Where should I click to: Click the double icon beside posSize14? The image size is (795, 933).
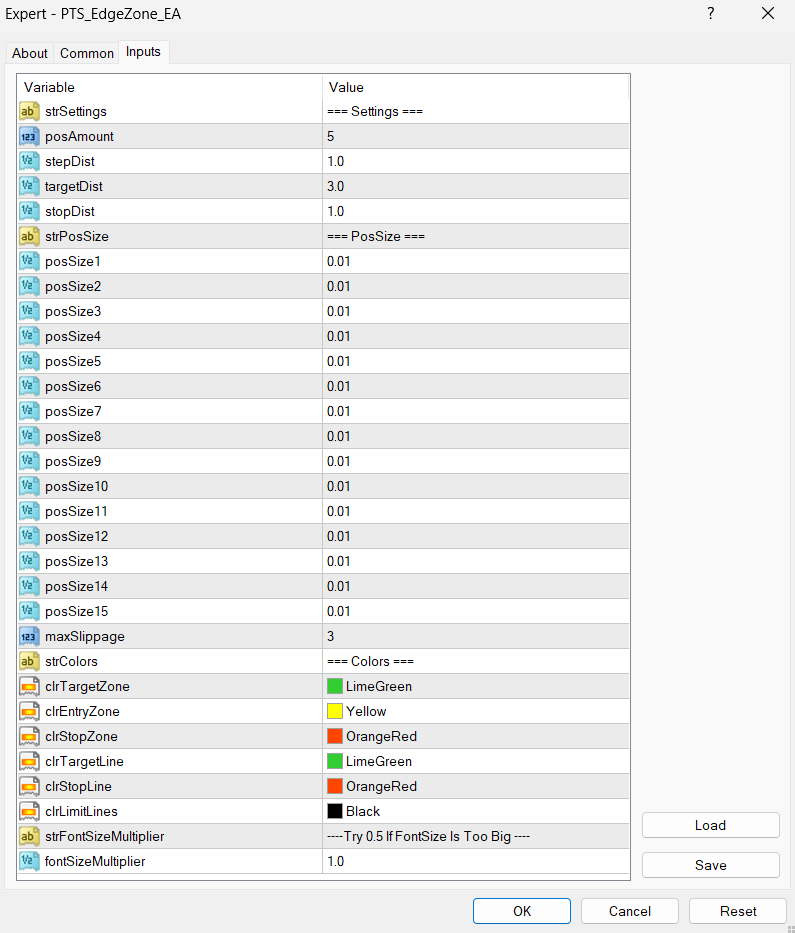pyautogui.click(x=29, y=586)
